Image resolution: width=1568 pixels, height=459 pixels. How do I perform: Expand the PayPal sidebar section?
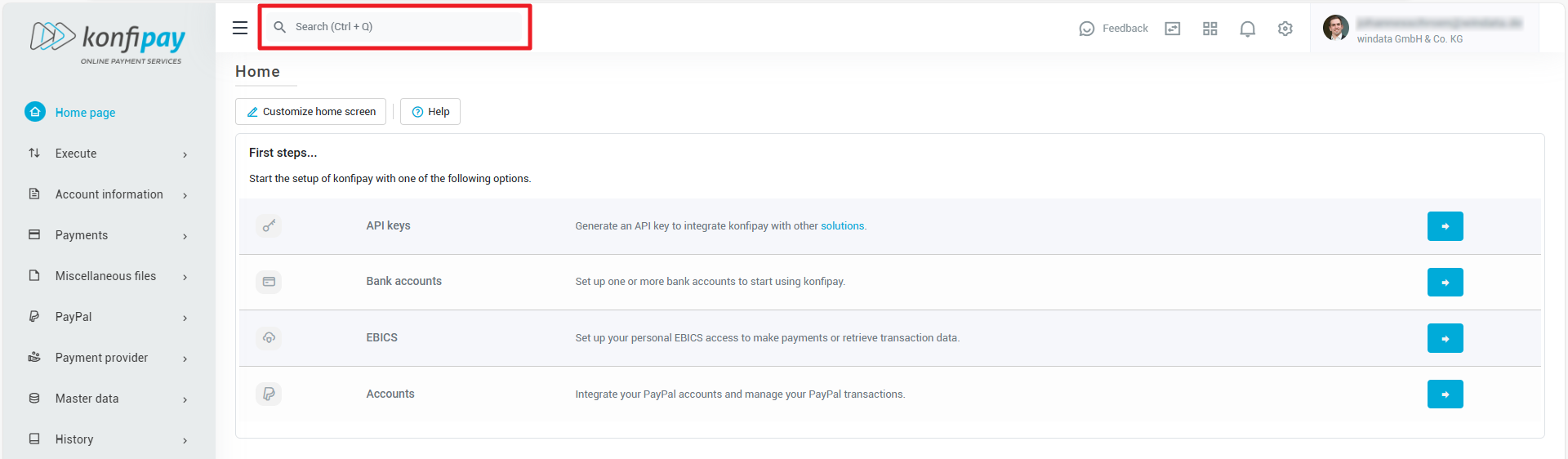click(108, 317)
